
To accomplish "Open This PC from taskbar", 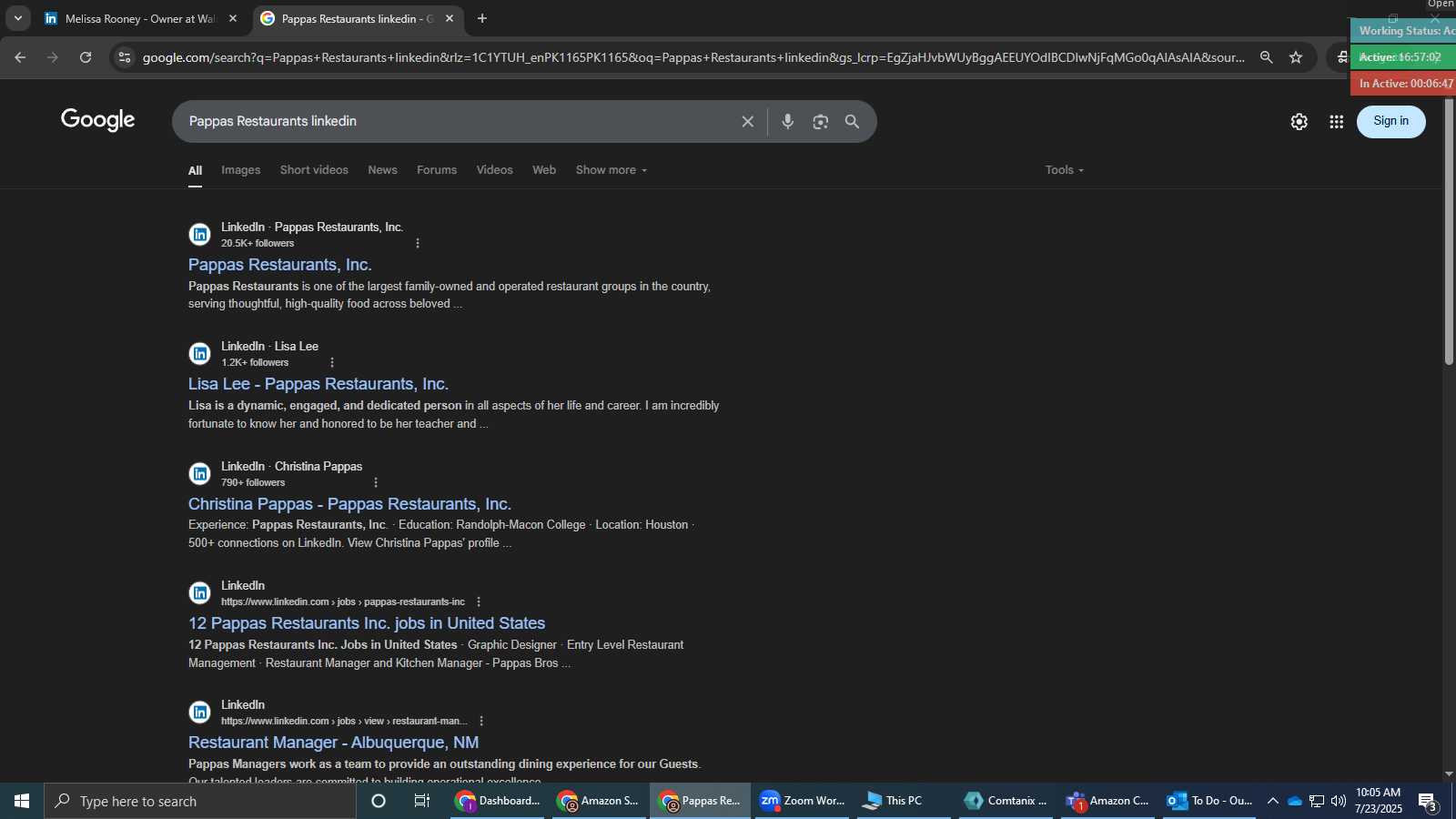I will coord(904,801).
